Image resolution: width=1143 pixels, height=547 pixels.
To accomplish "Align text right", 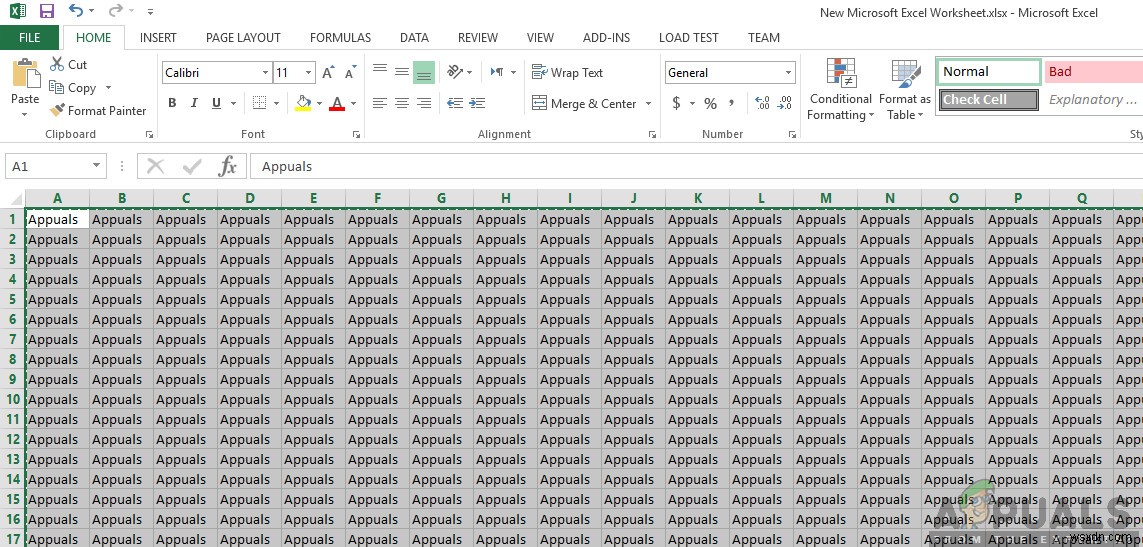I will 424,104.
